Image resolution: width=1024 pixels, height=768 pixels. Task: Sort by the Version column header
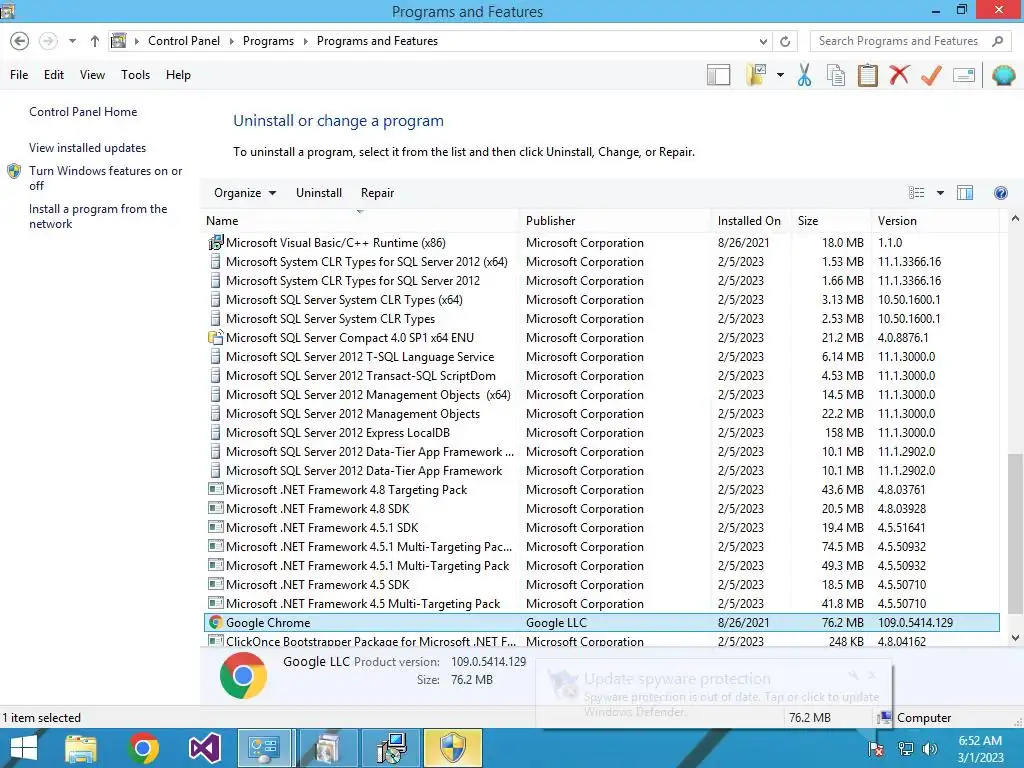[935, 221]
